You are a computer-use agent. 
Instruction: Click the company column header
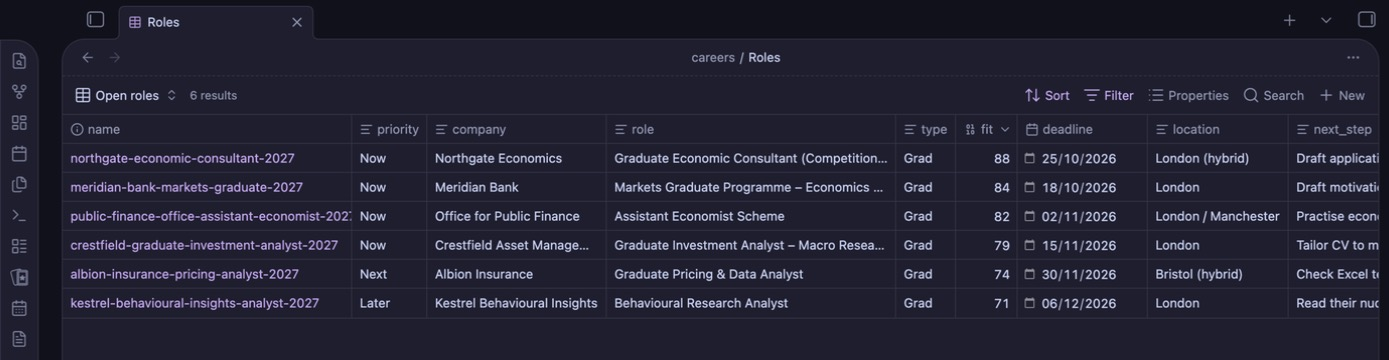[516, 130]
